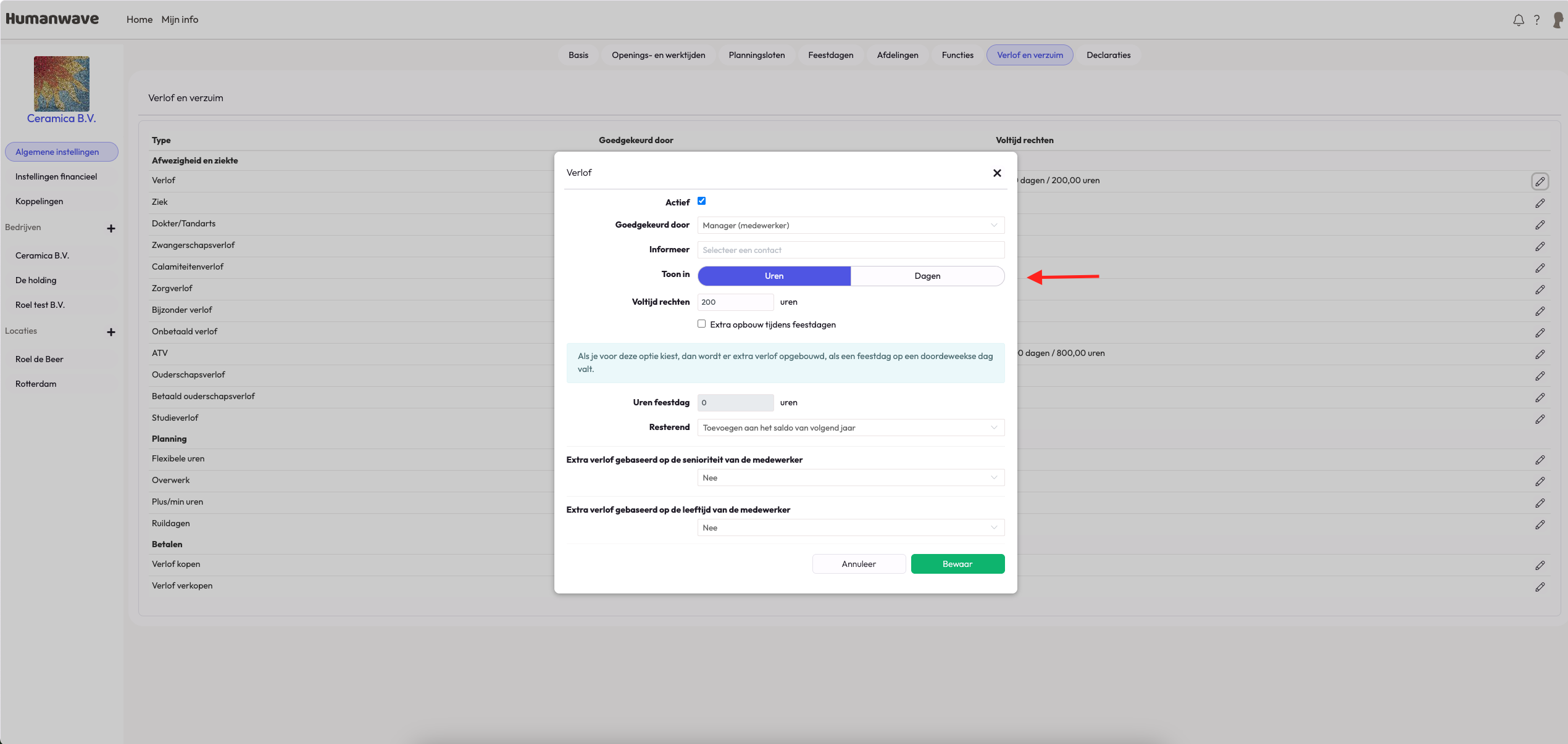Image resolution: width=1568 pixels, height=744 pixels.
Task: Open the seniority extra verlof dropdown
Action: click(x=851, y=477)
